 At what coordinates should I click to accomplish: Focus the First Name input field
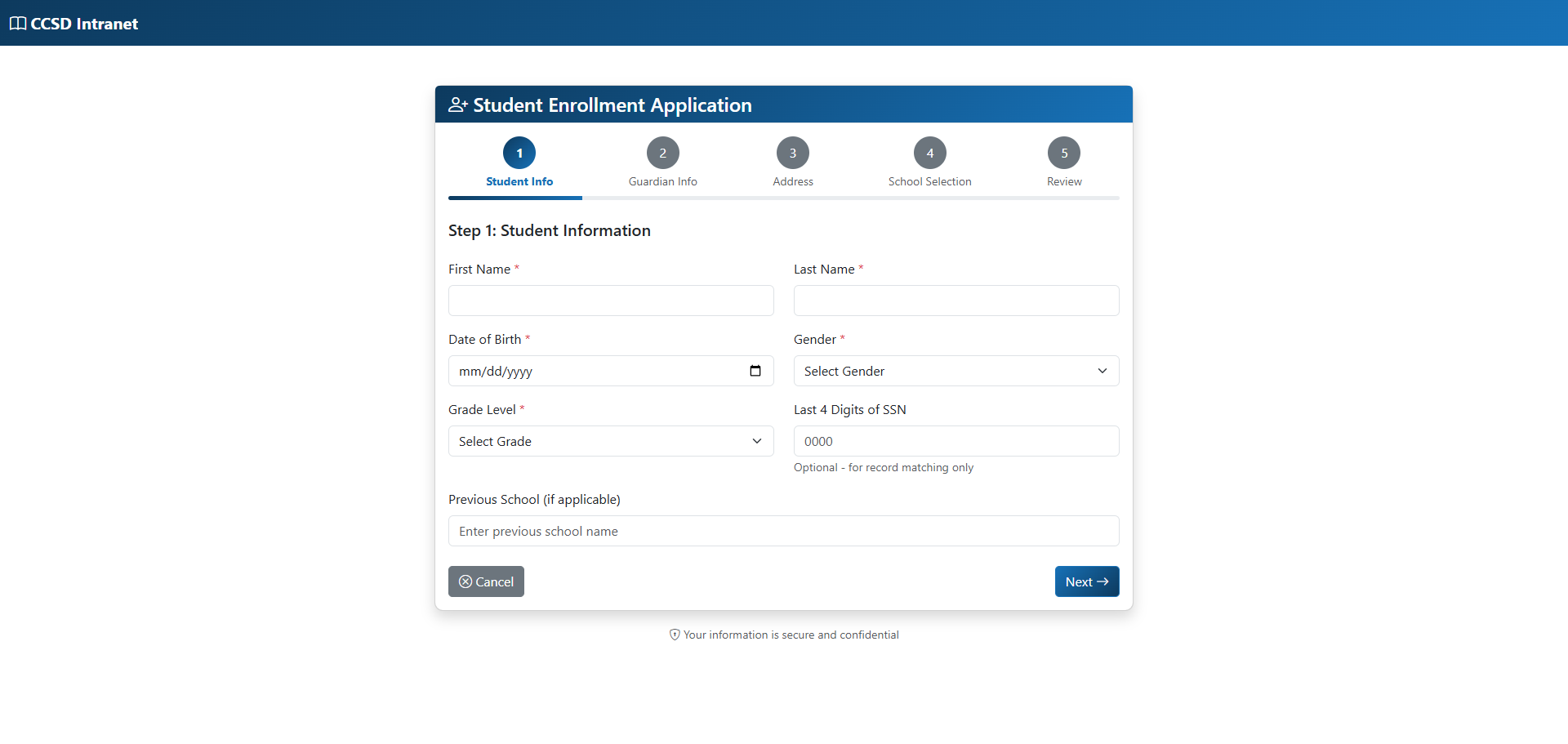point(610,301)
